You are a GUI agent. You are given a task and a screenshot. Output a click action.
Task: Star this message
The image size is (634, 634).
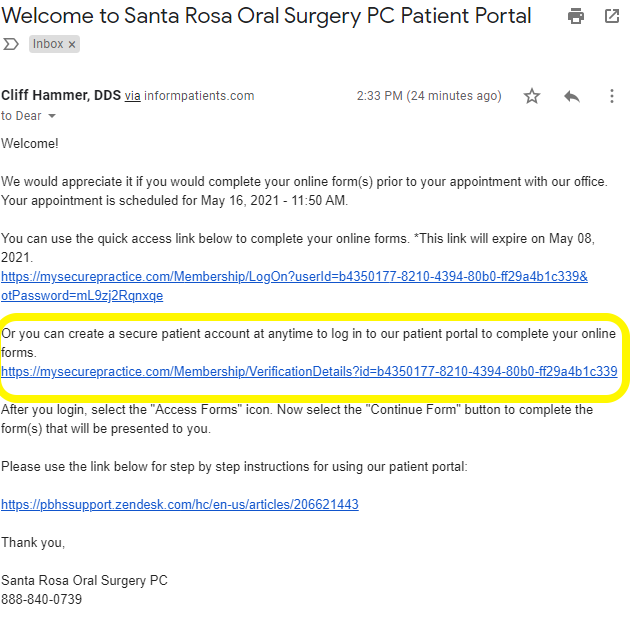pyautogui.click(x=532, y=96)
